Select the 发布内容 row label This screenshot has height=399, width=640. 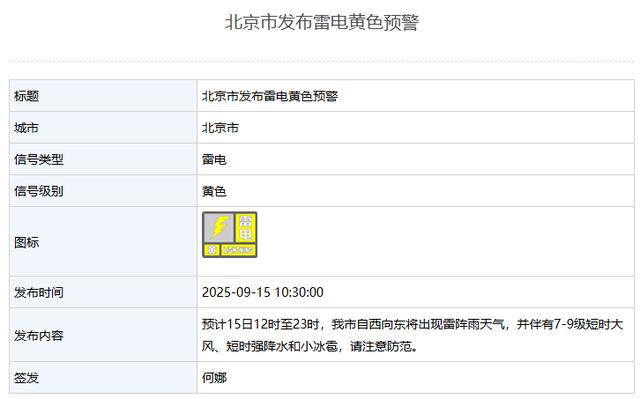click(x=39, y=336)
